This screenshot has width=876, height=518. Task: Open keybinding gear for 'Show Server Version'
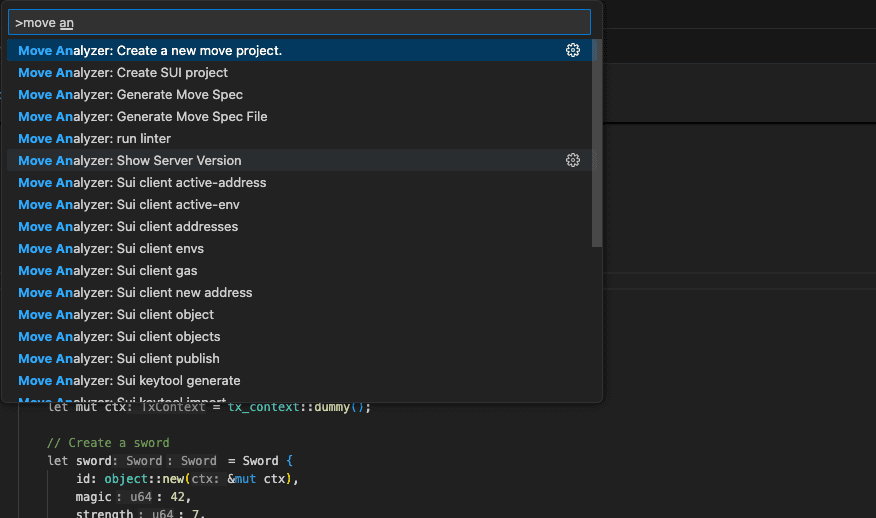(x=573, y=160)
